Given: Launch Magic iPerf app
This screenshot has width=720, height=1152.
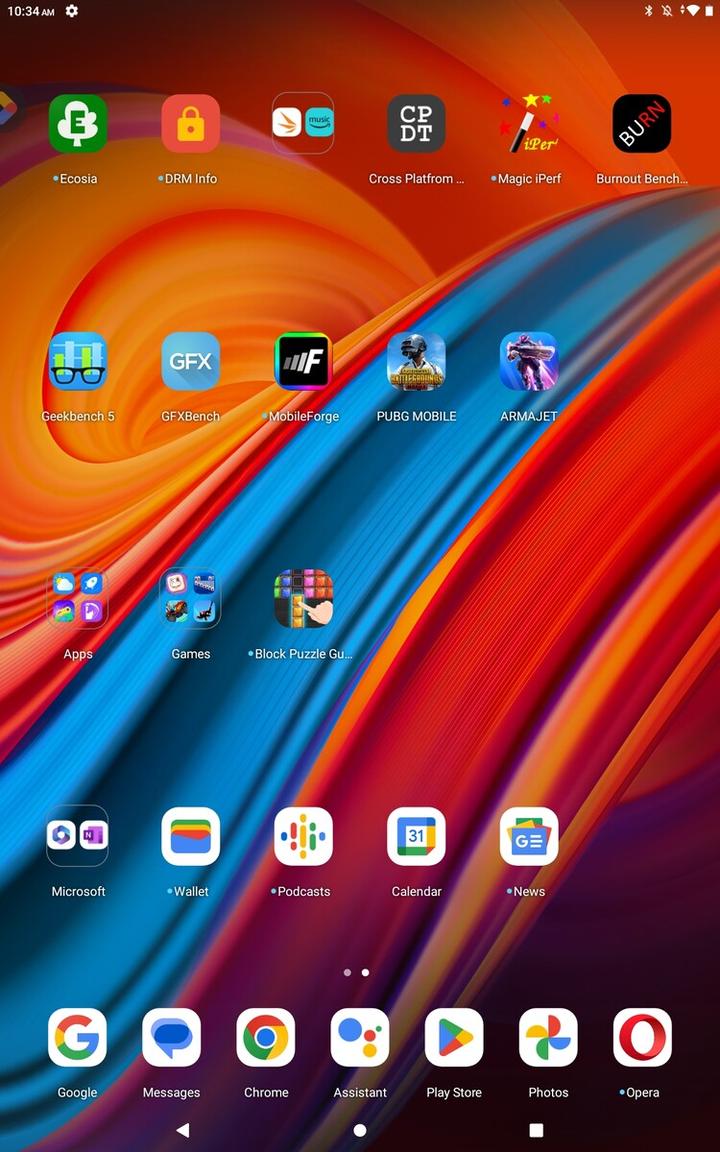Looking at the screenshot, I should [529, 123].
